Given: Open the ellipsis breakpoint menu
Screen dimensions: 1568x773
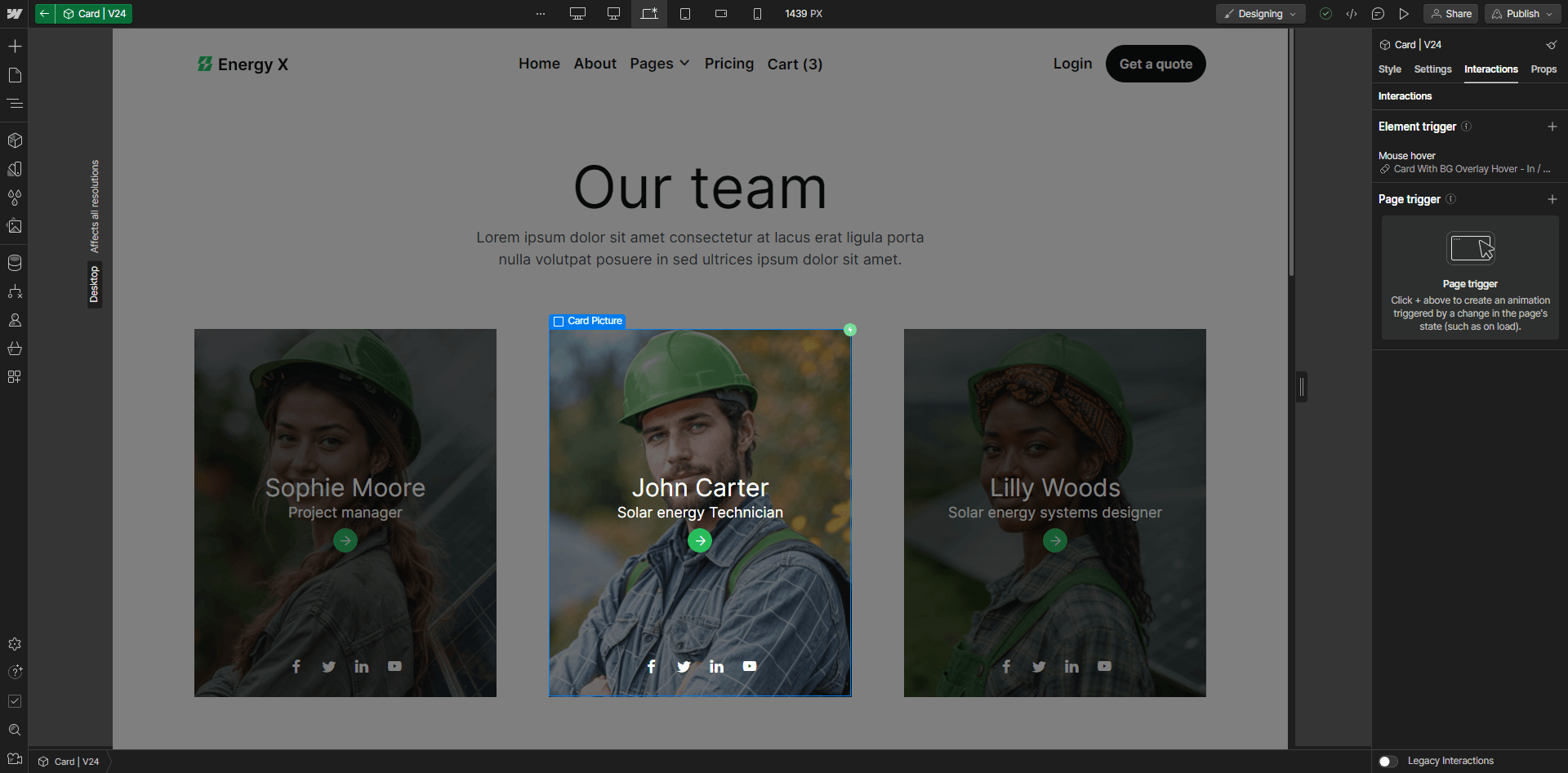Looking at the screenshot, I should click(541, 14).
